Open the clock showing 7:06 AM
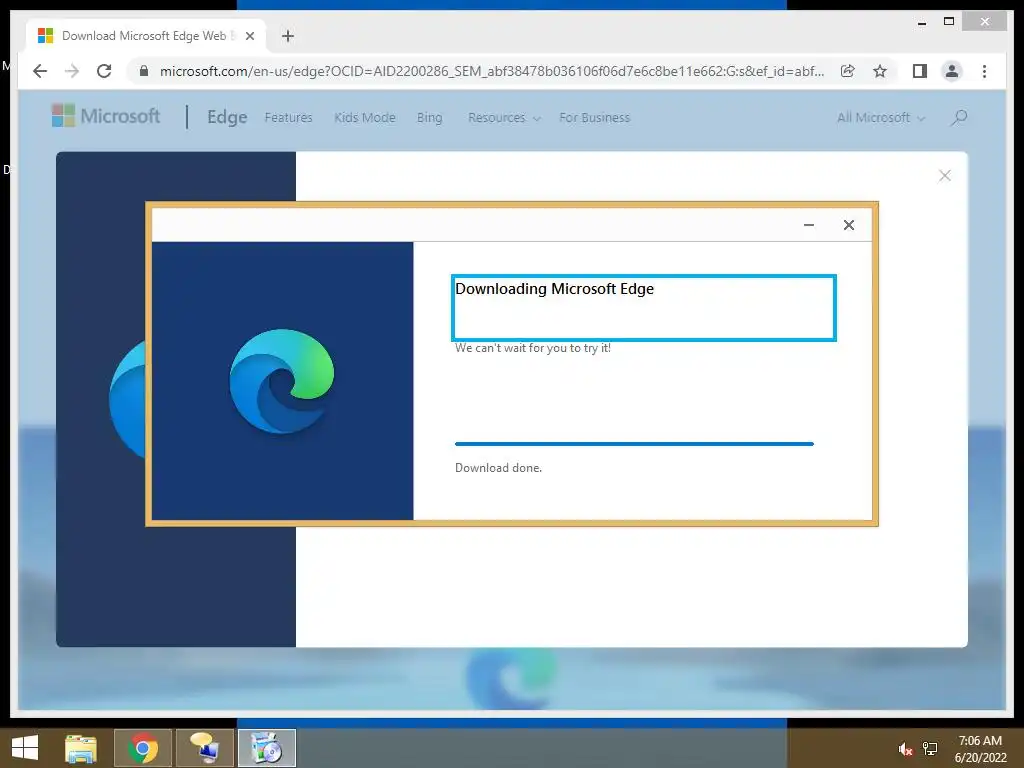This screenshot has height=768, width=1024. pos(980,749)
